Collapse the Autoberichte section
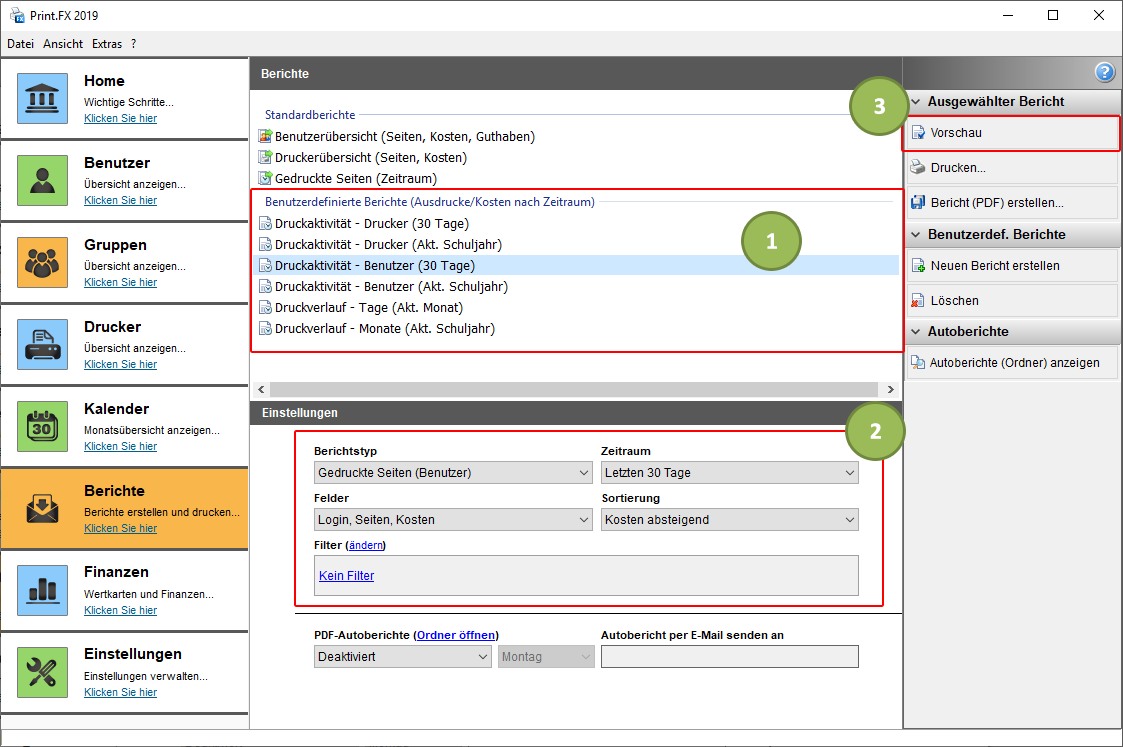Screen dimensions: 1123x747 [916, 332]
